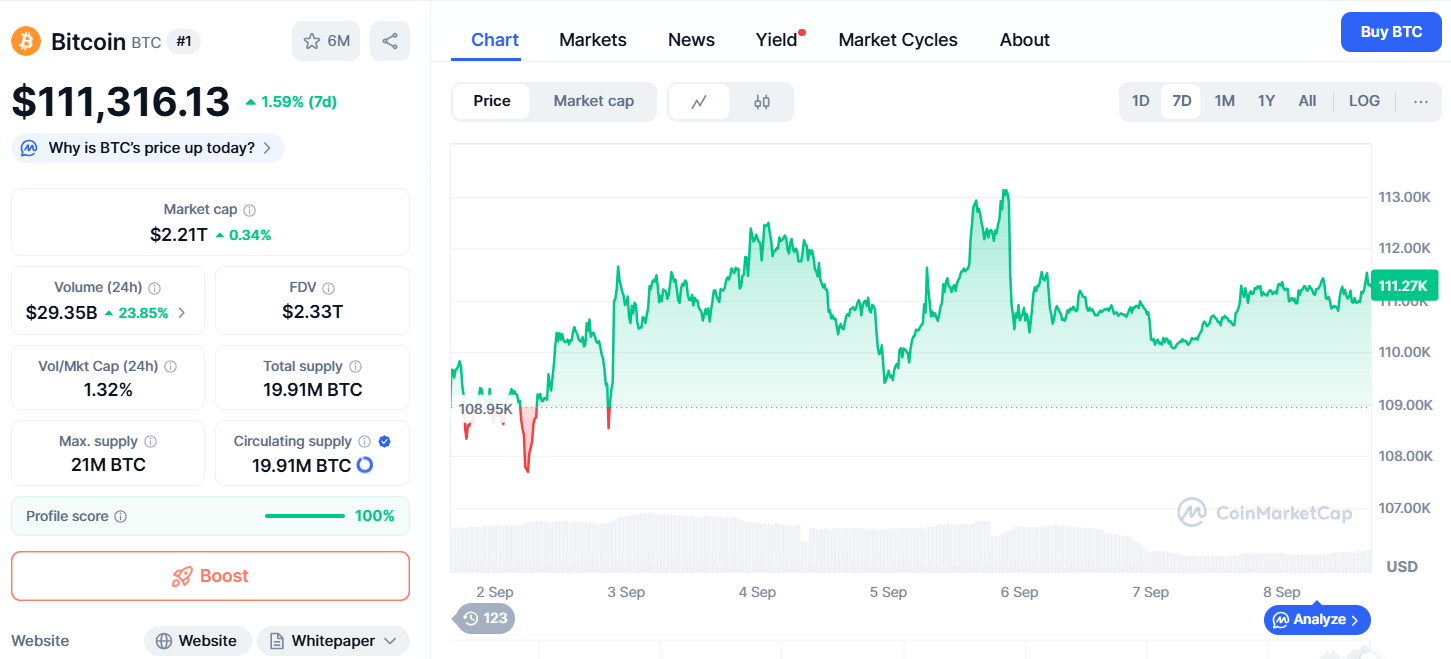The height and width of the screenshot is (659, 1451).
Task: Select the 1Y time range
Action: [x=1266, y=101]
